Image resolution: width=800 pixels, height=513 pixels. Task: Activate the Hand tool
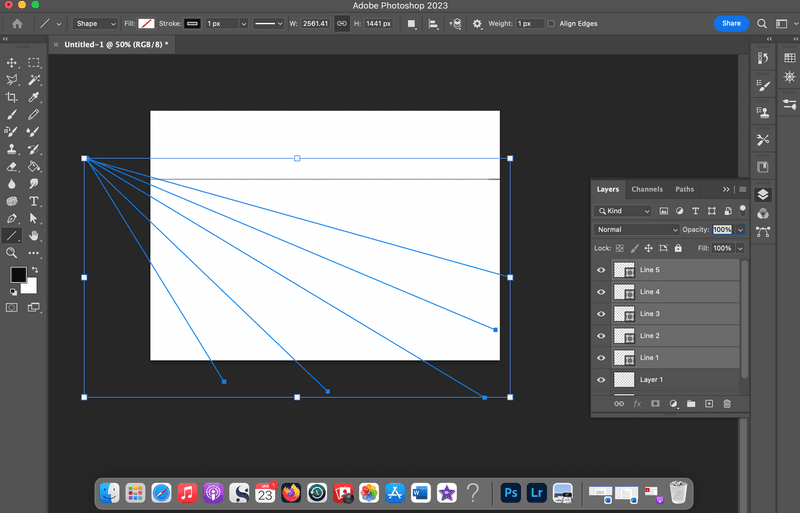click(x=34, y=236)
